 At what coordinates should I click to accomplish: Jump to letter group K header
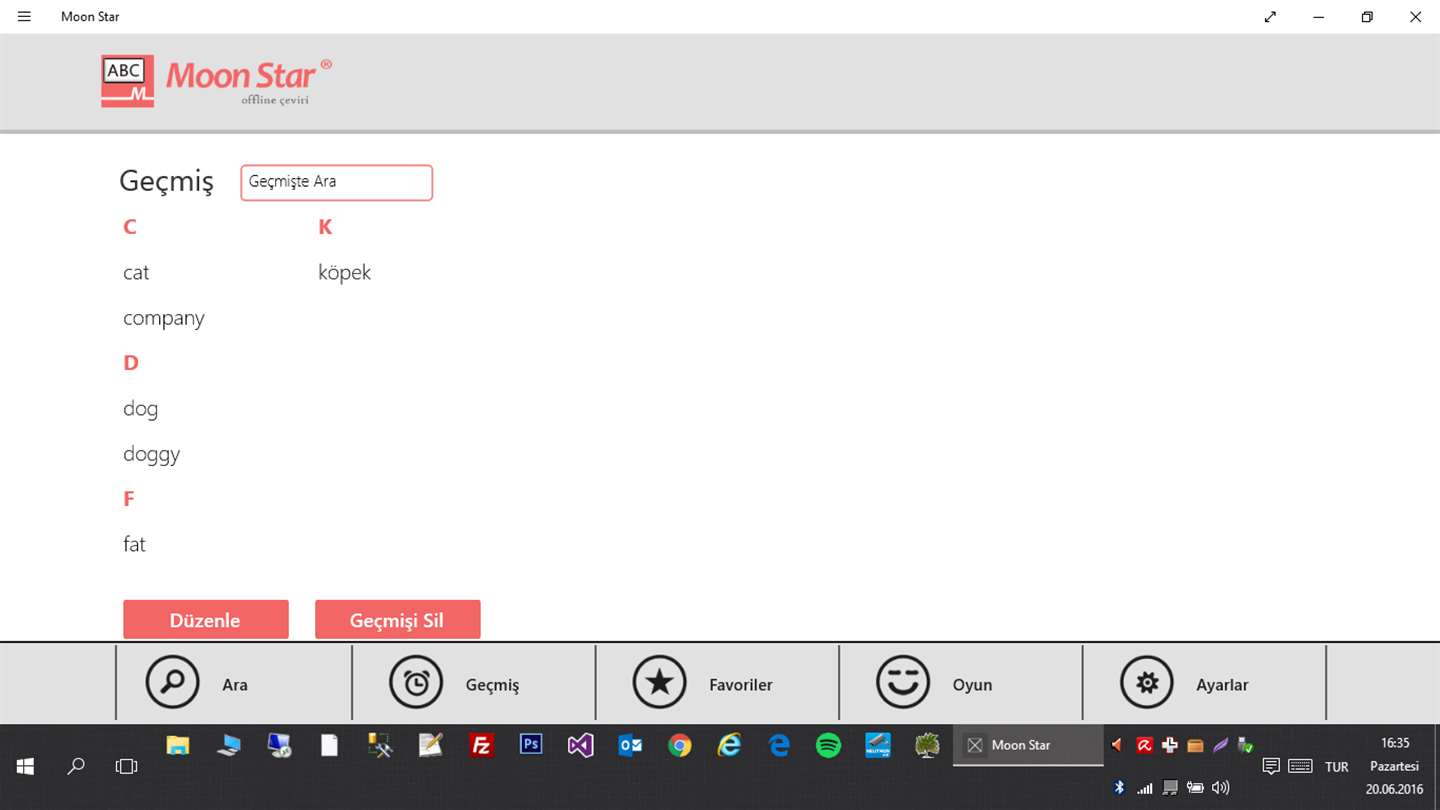coord(325,227)
